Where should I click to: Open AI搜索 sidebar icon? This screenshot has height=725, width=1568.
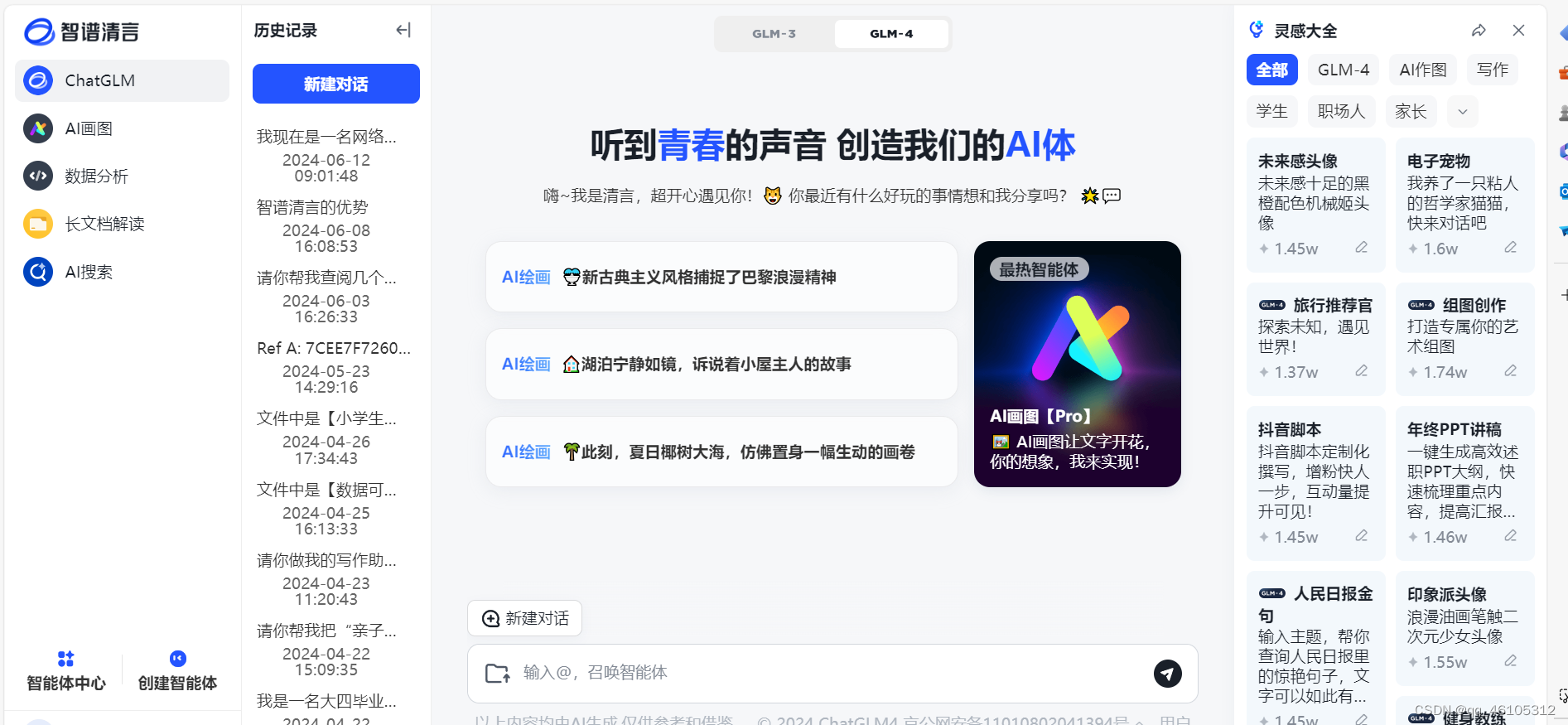[x=38, y=272]
